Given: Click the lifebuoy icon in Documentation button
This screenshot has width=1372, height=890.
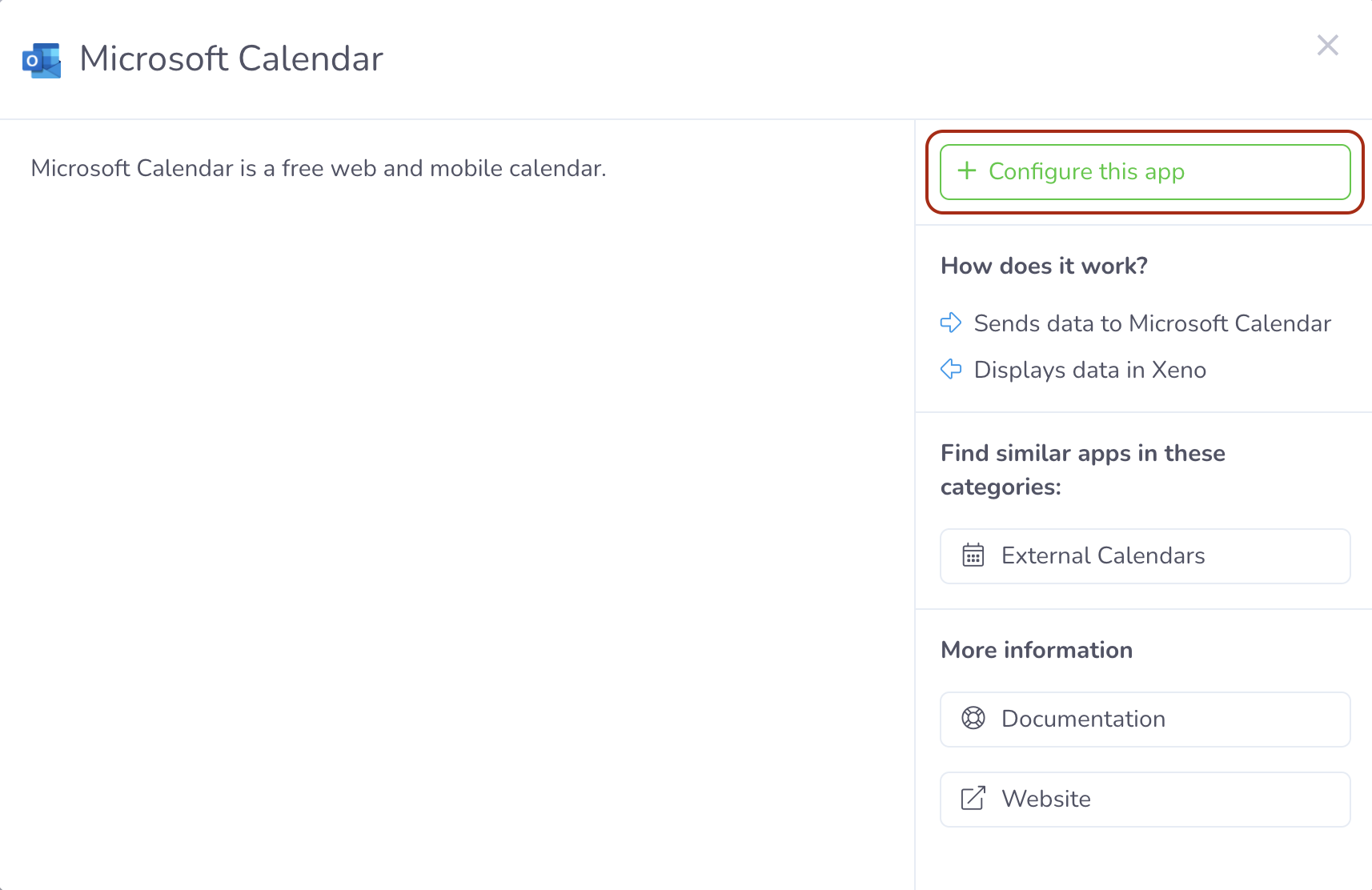Looking at the screenshot, I should 973,719.
